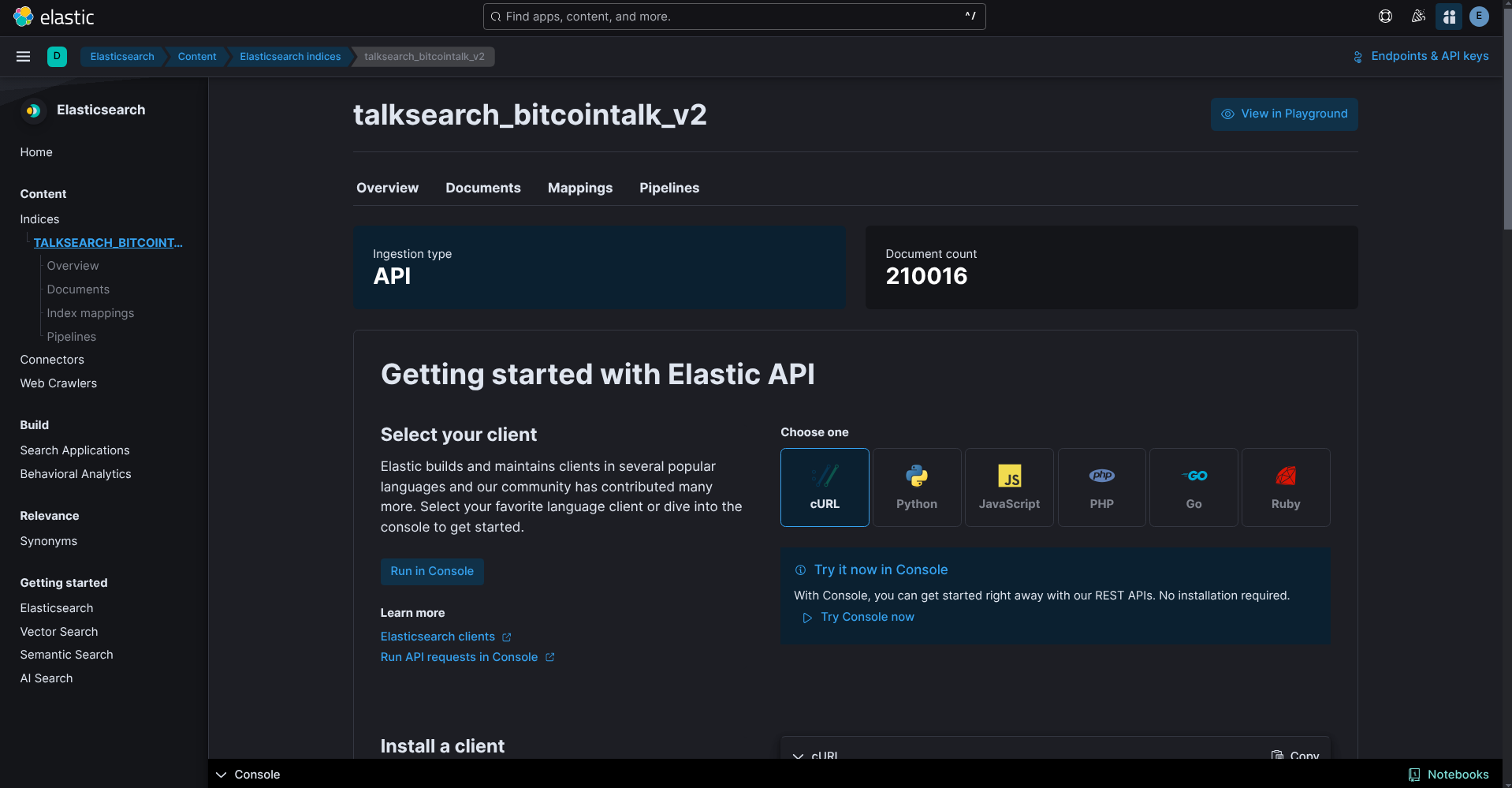Image resolution: width=1512 pixels, height=788 pixels.
Task: Click the external link icon beside Elasticsearch clients
Action: (x=507, y=637)
